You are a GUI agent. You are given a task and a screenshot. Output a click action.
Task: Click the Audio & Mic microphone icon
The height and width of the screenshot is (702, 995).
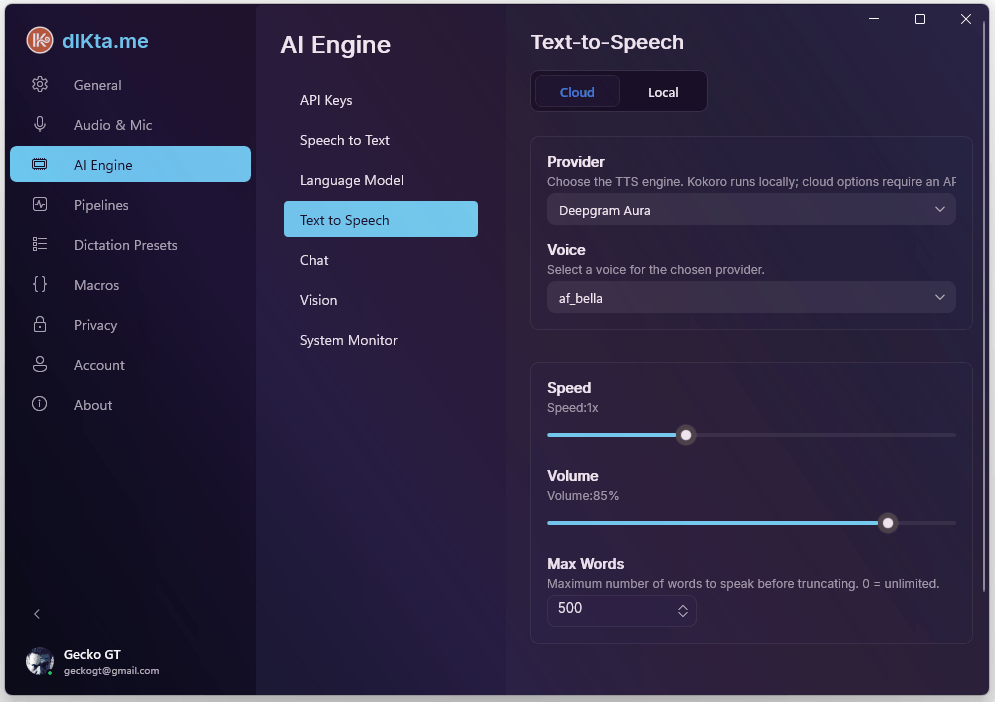pyautogui.click(x=40, y=124)
